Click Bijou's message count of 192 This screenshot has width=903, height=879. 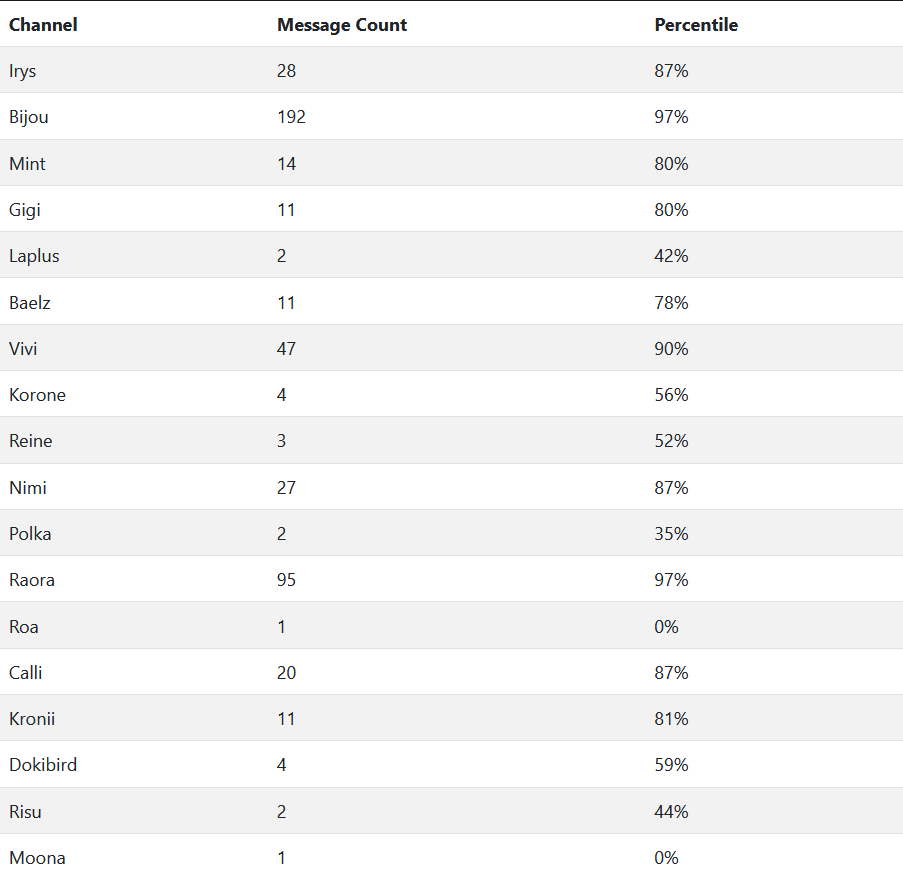tap(291, 117)
